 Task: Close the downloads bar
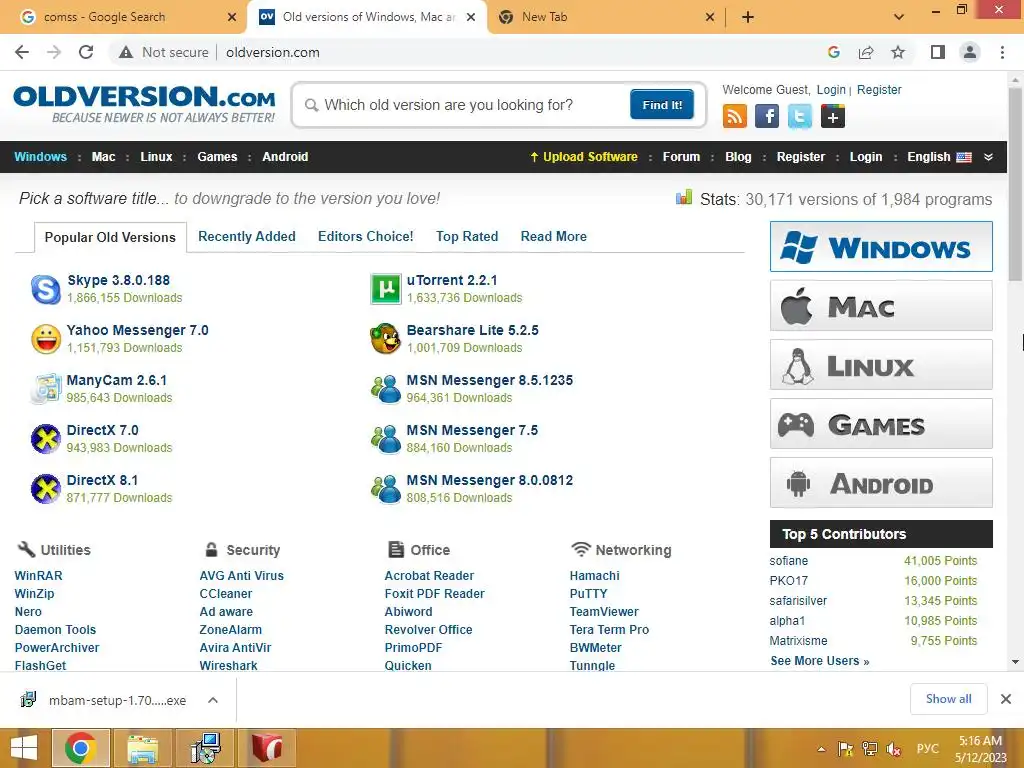pyautogui.click(x=1006, y=699)
